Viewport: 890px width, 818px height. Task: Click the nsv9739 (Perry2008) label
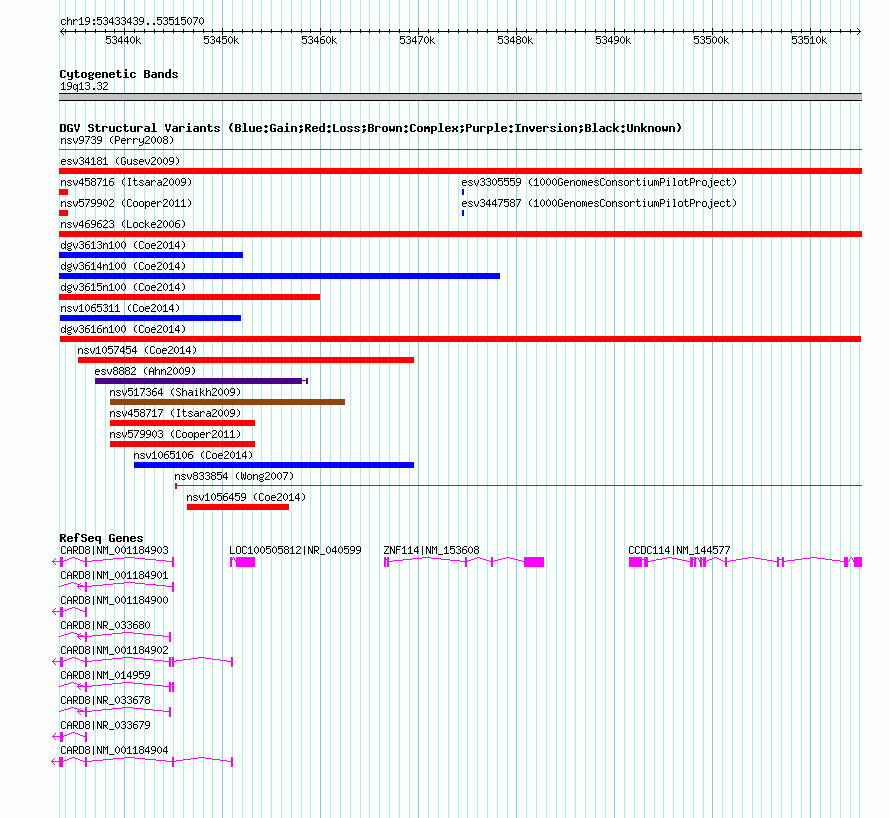[117, 140]
